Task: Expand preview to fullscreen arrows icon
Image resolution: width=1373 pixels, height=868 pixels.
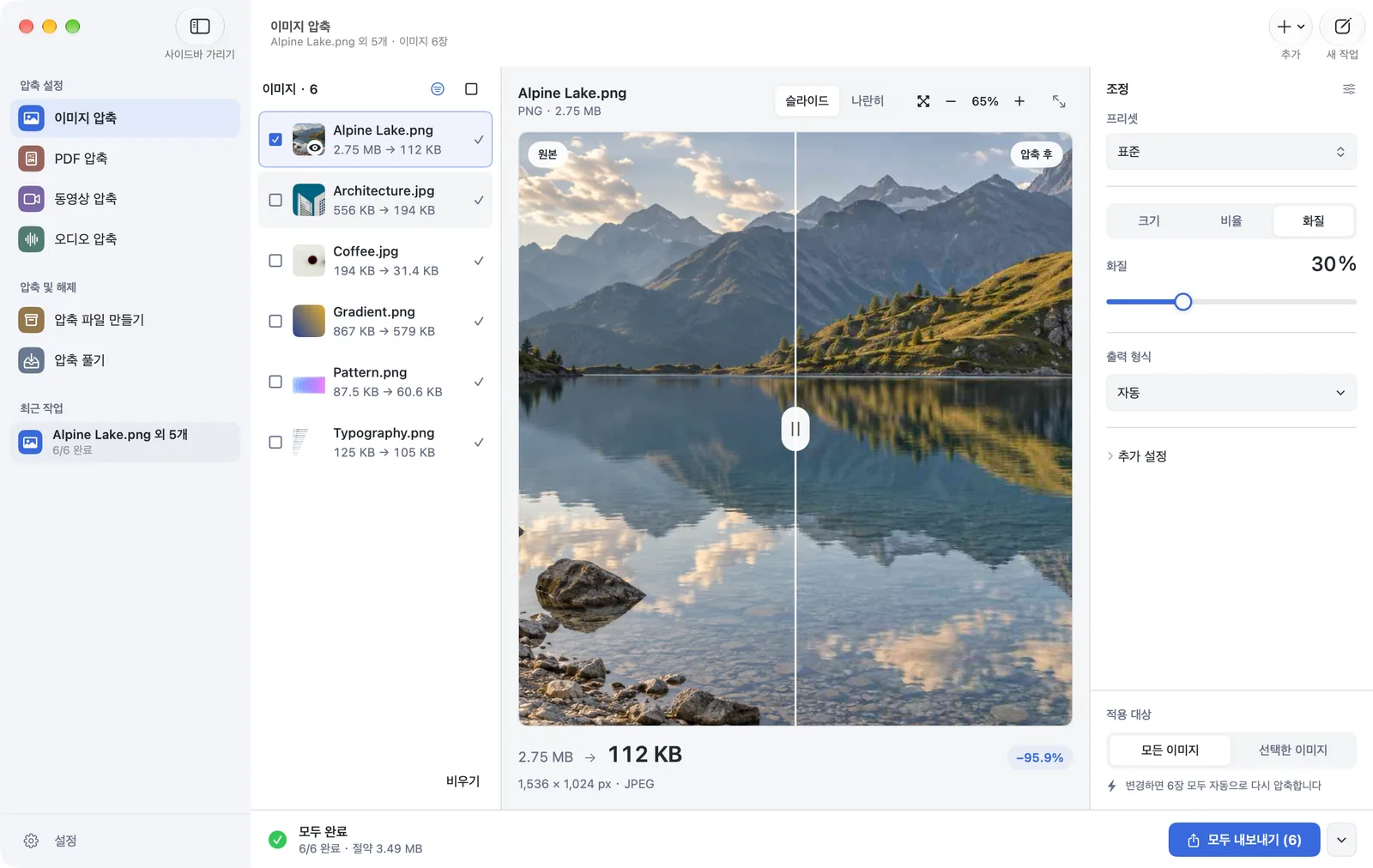Action: coord(1059,101)
